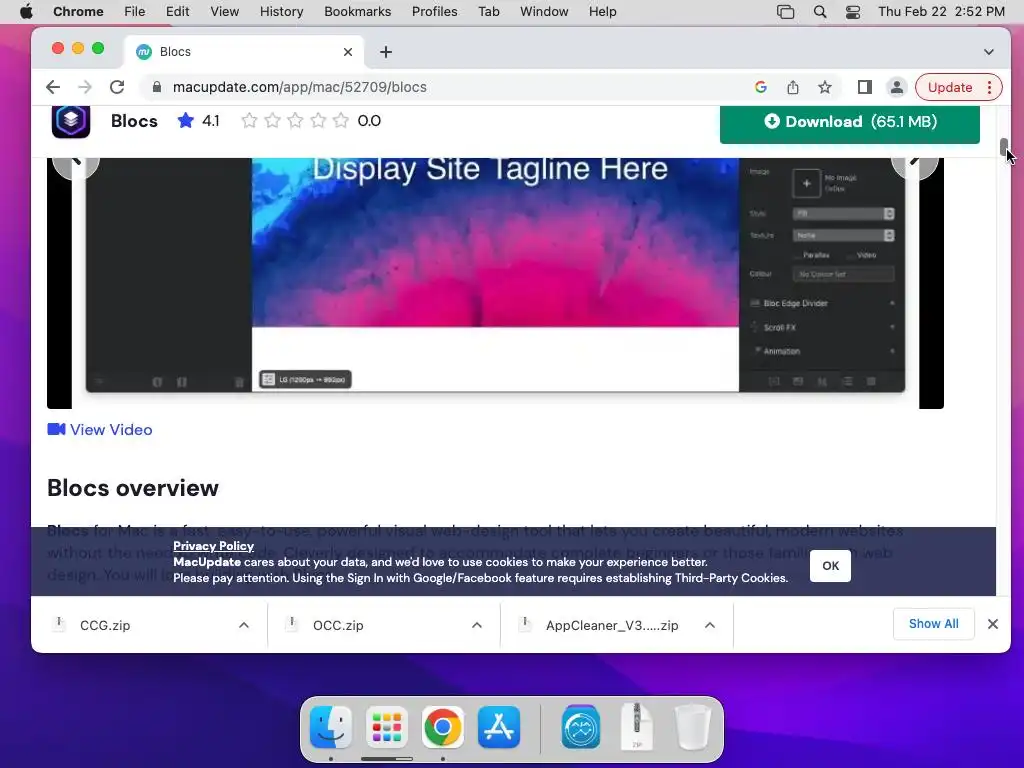Expand OCC.zip download options chevron

pos(477,625)
